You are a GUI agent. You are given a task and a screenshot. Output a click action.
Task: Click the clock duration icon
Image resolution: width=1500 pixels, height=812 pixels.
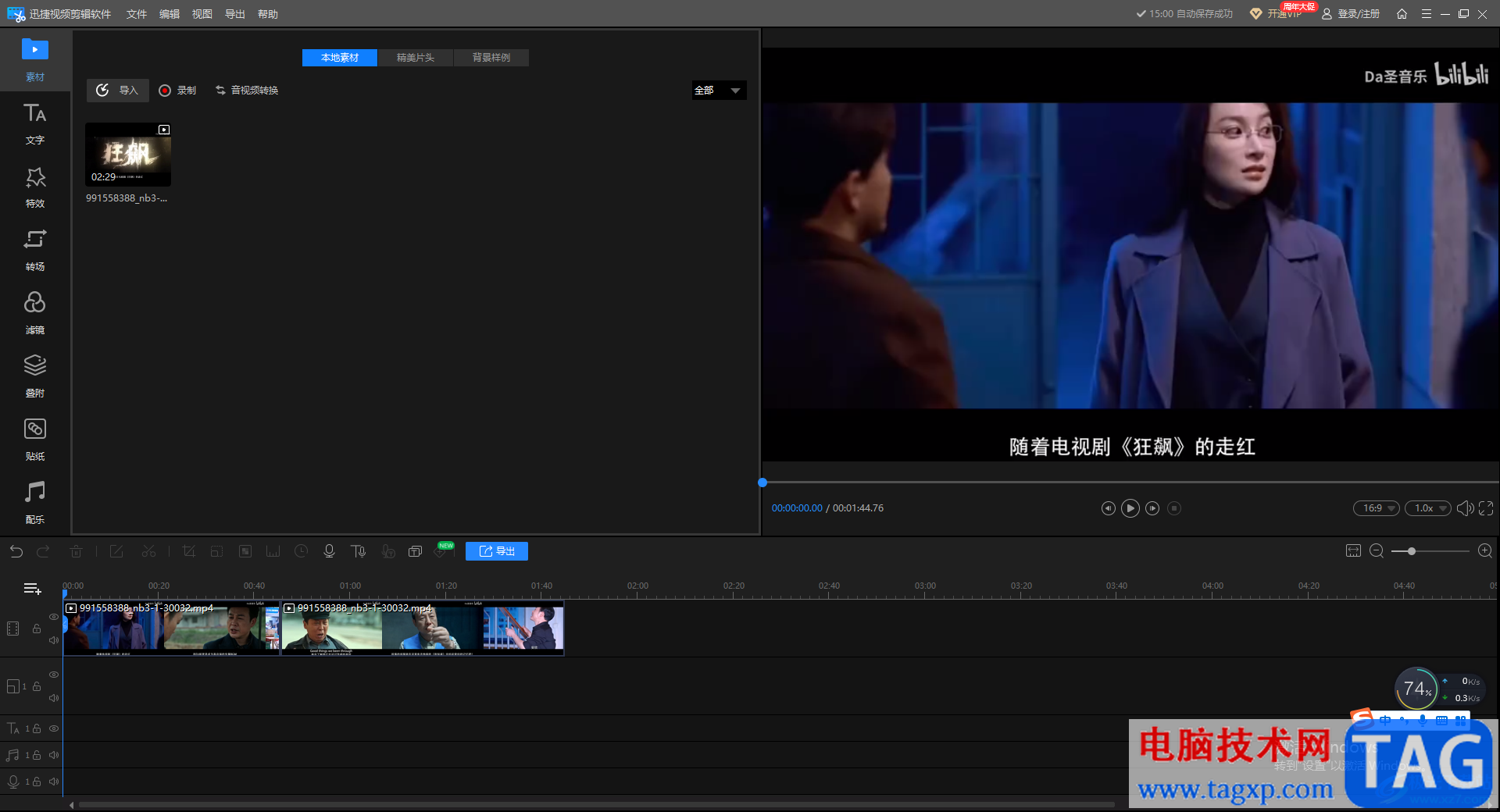301,551
